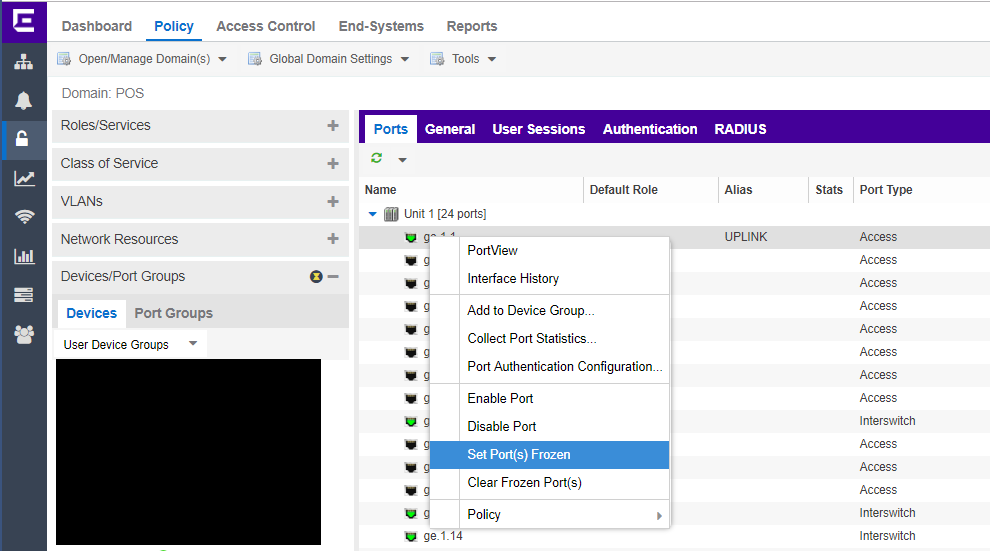Click the Analytics line chart sidebar icon
Screen dimensions: 990x551
click(23, 178)
